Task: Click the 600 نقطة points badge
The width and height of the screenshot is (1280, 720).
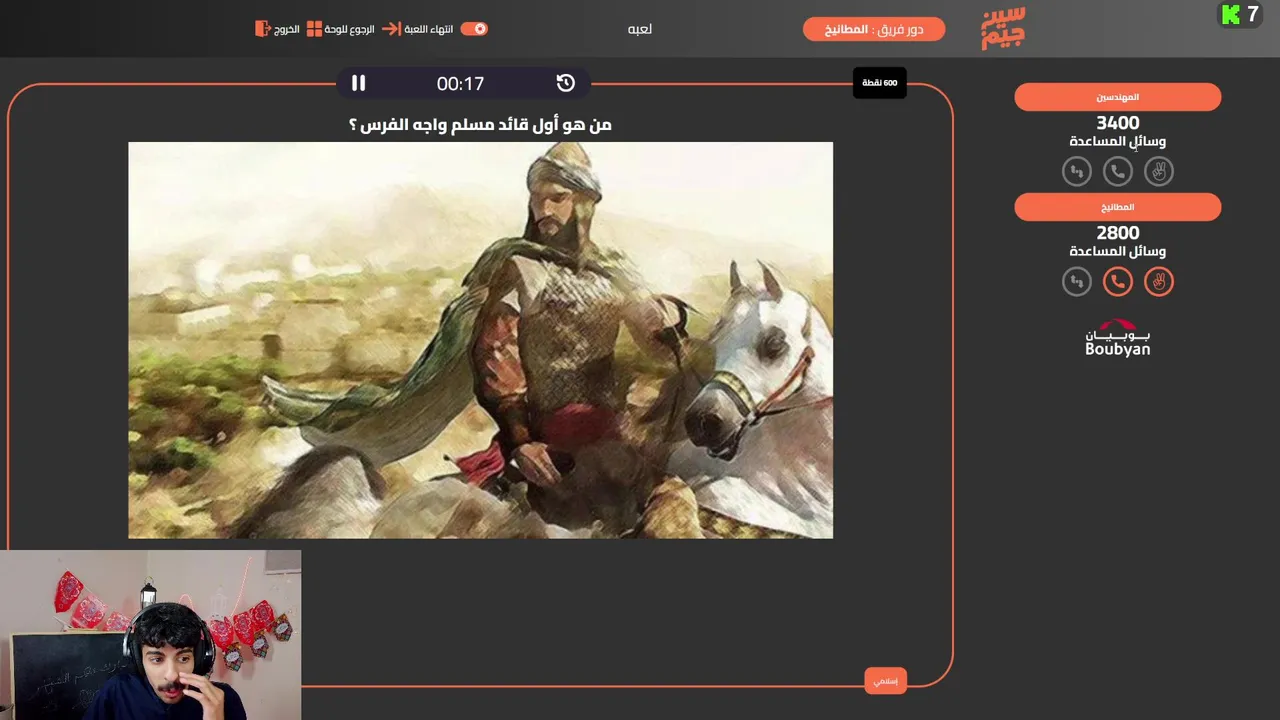Action: [x=880, y=83]
